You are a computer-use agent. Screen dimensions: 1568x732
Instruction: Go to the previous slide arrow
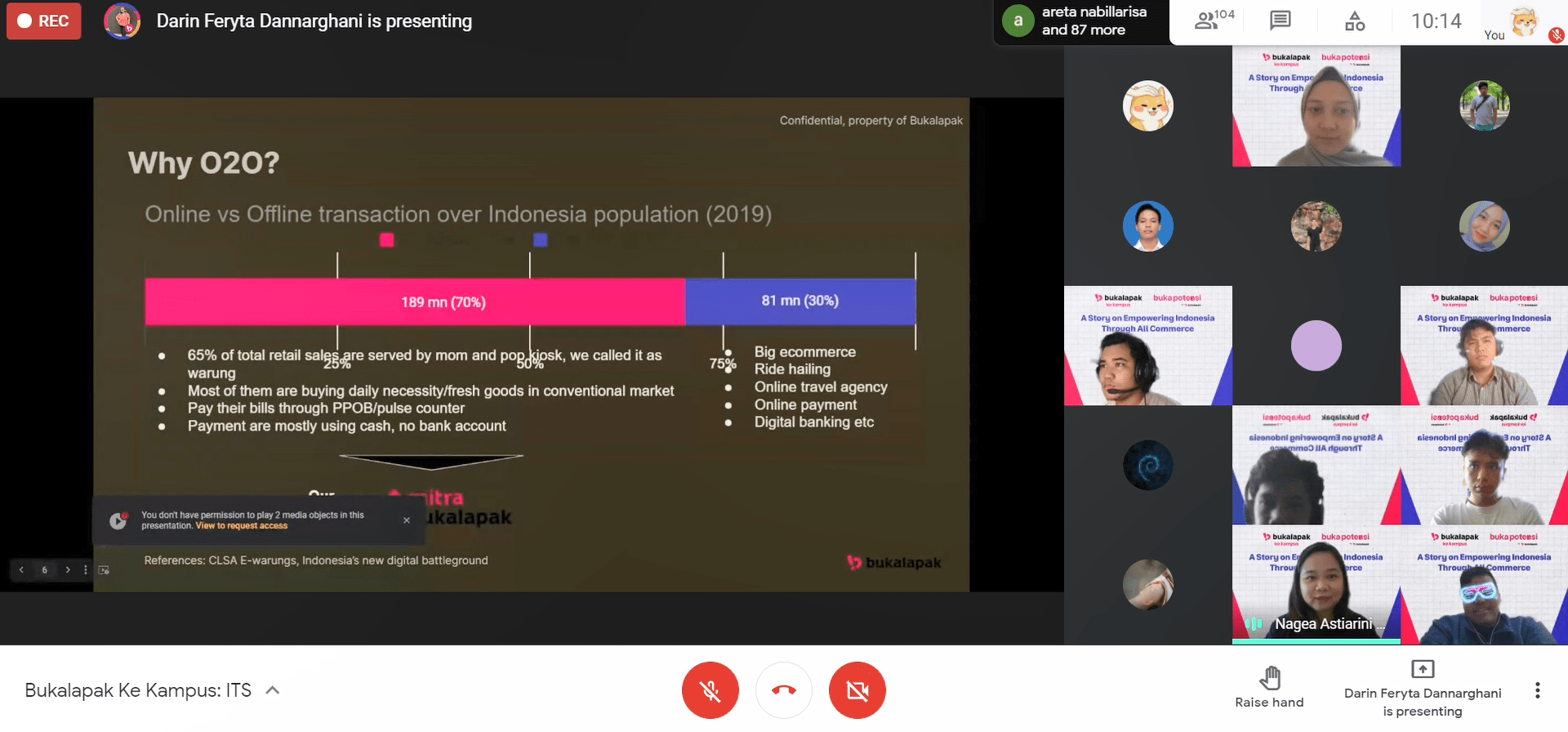[x=21, y=570]
